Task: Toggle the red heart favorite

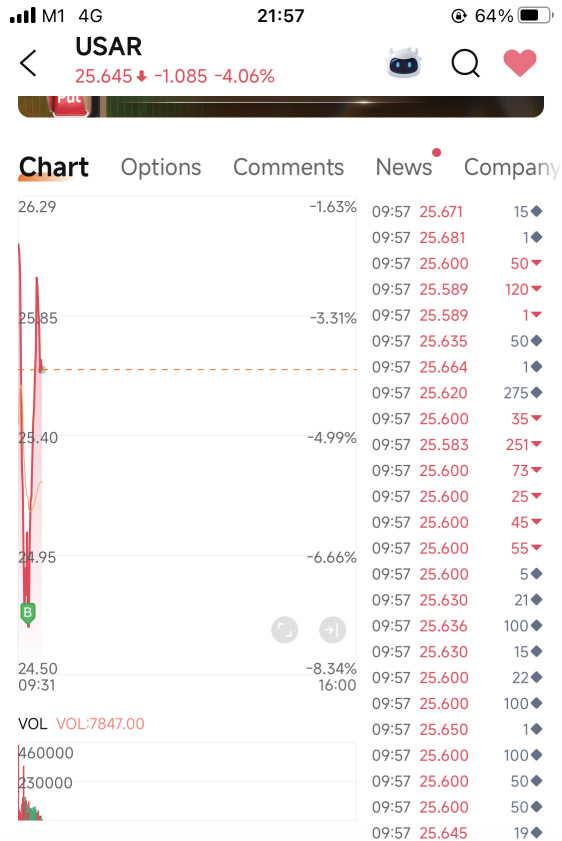Action: pos(520,63)
